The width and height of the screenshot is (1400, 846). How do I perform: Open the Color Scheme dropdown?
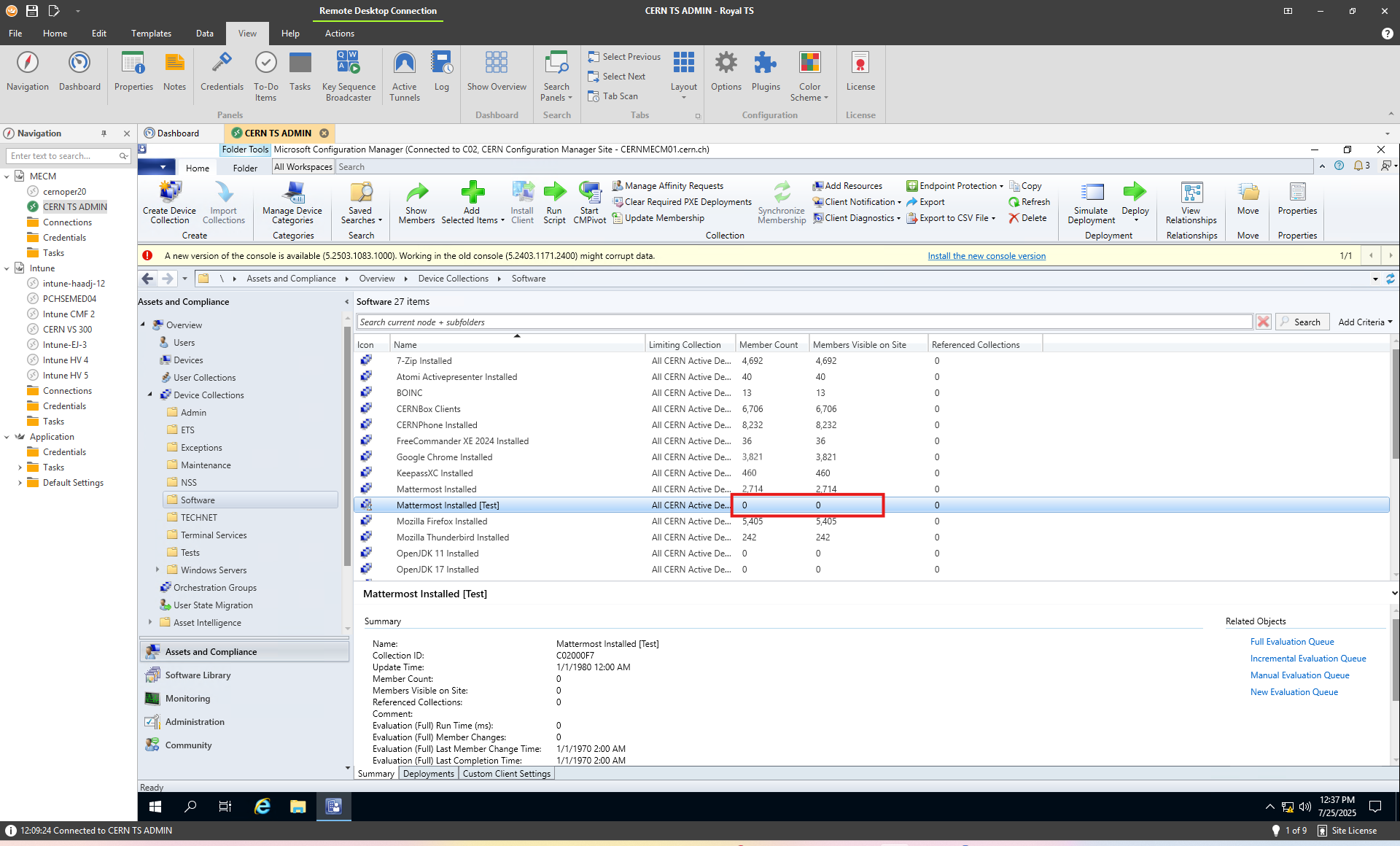(x=809, y=76)
